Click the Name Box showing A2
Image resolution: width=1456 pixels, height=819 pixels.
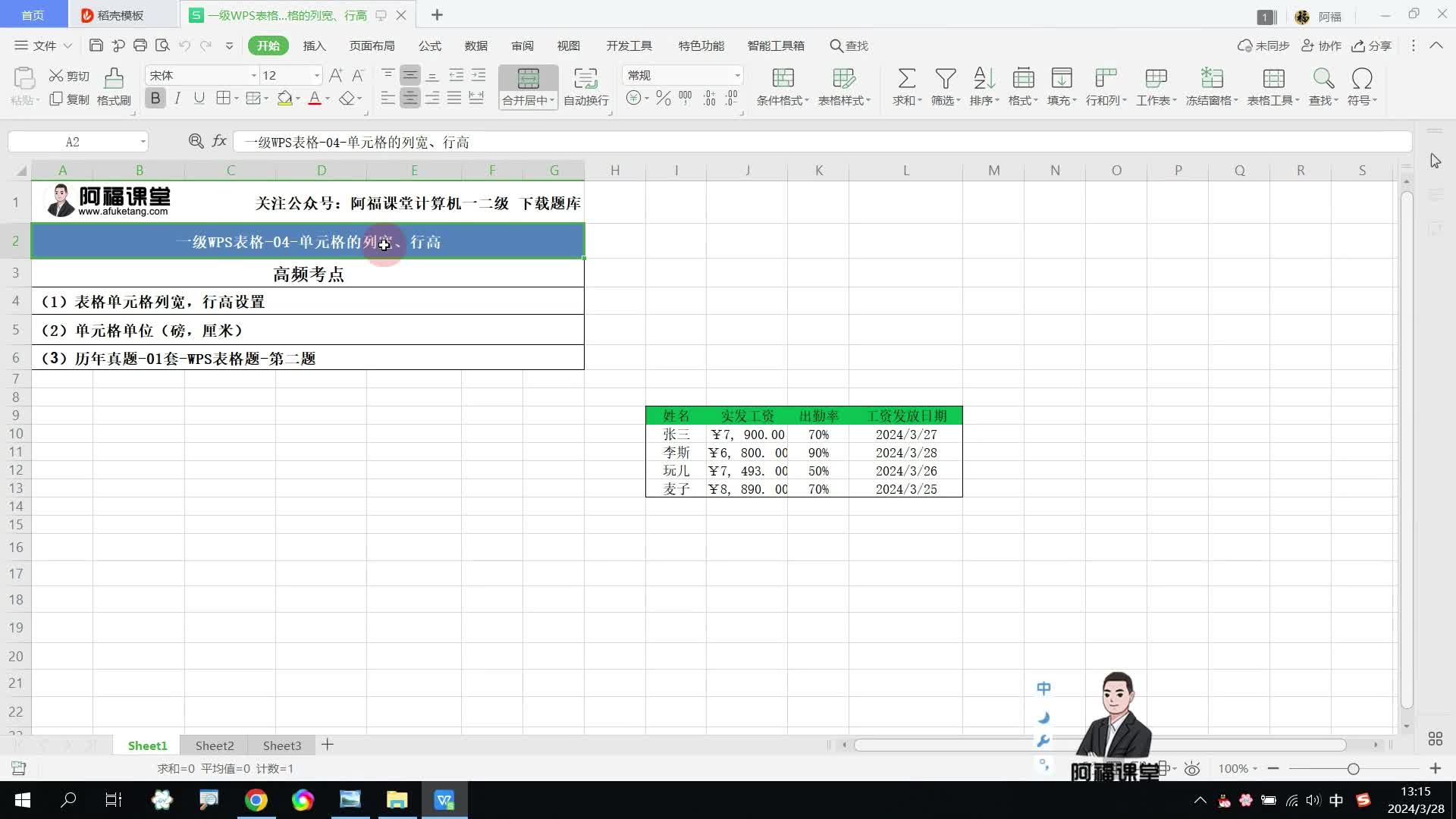(x=73, y=142)
